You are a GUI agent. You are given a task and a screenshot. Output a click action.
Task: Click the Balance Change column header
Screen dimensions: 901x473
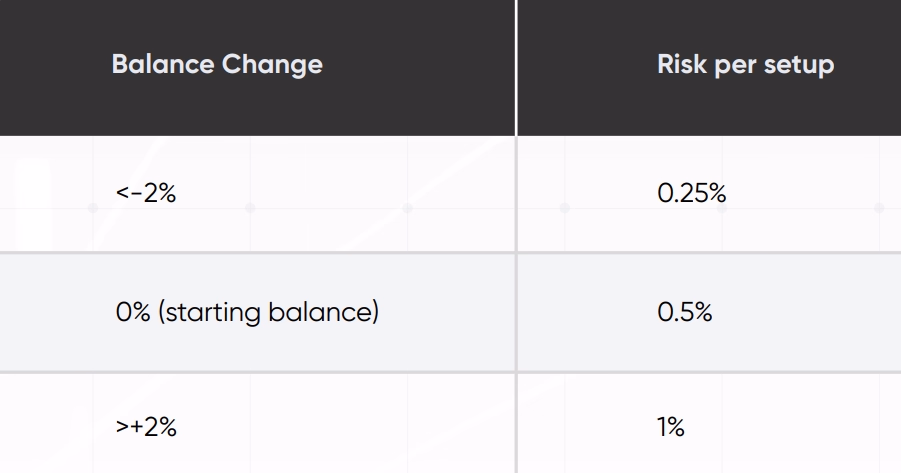click(217, 65)
